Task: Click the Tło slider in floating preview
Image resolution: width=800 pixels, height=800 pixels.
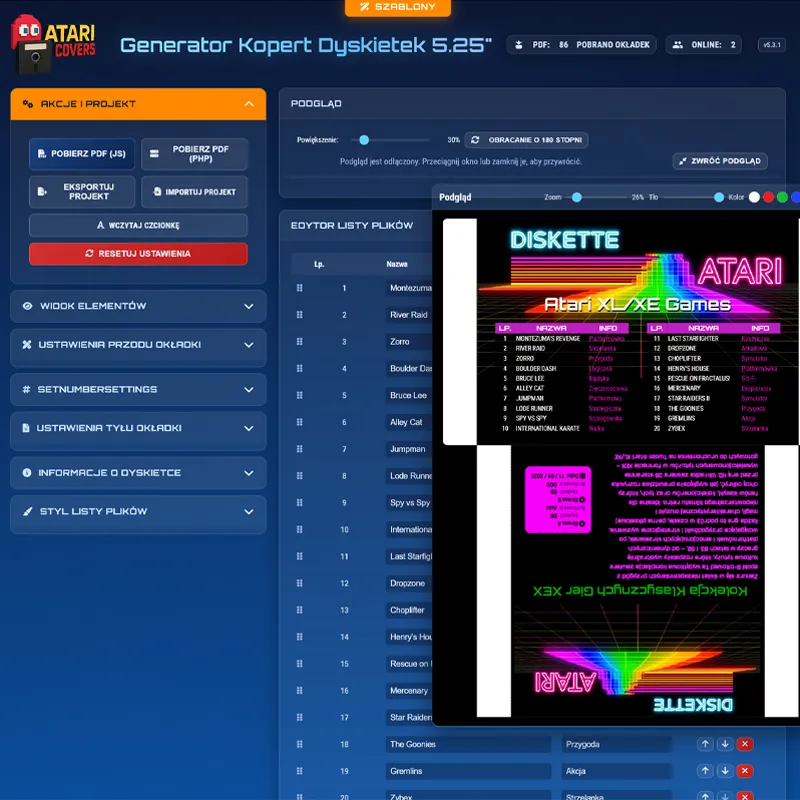Action: (692, 197)
